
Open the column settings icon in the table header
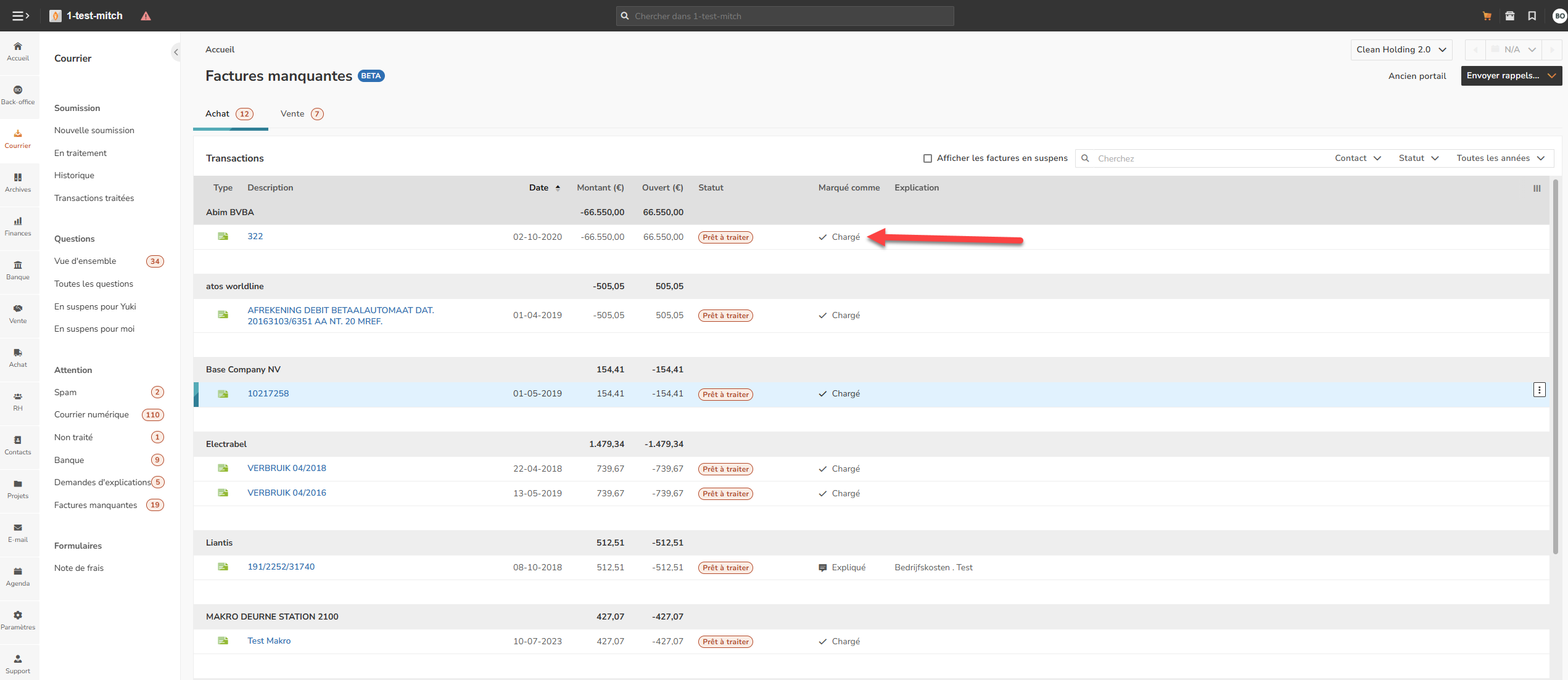[x=1537, y=189]
